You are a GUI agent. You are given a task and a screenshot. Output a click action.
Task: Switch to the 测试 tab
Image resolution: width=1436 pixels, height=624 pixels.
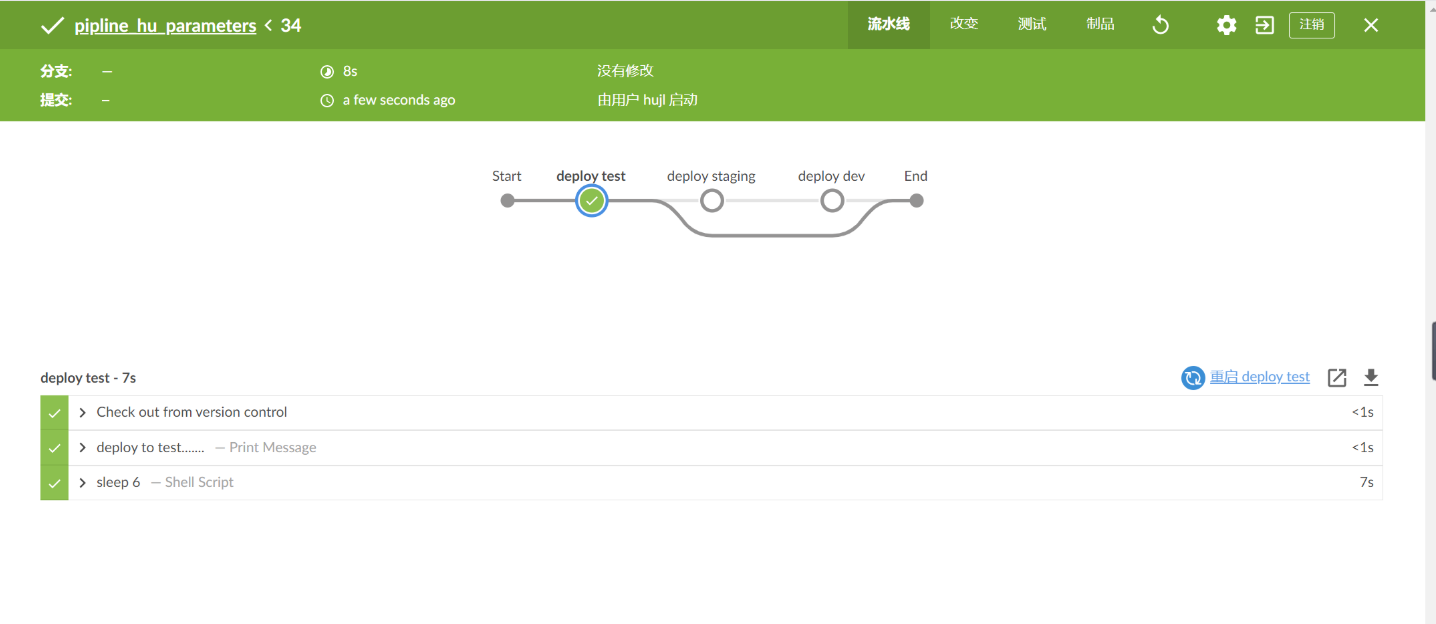pos(1032,24)
